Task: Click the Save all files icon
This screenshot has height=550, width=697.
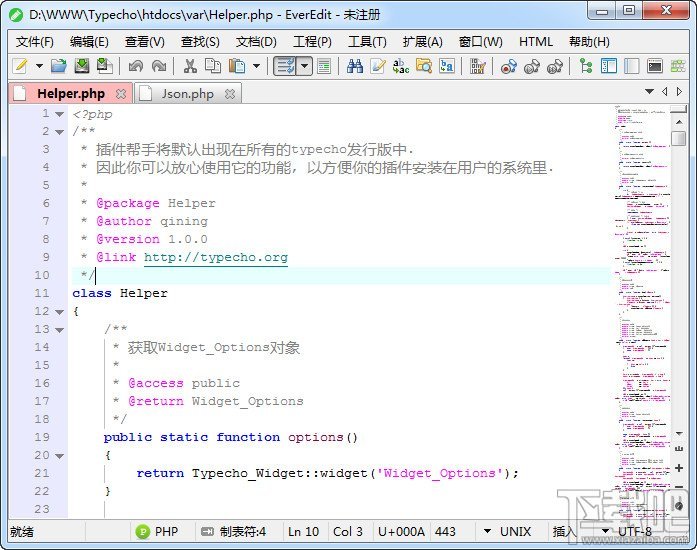Action: pos(104,66)
